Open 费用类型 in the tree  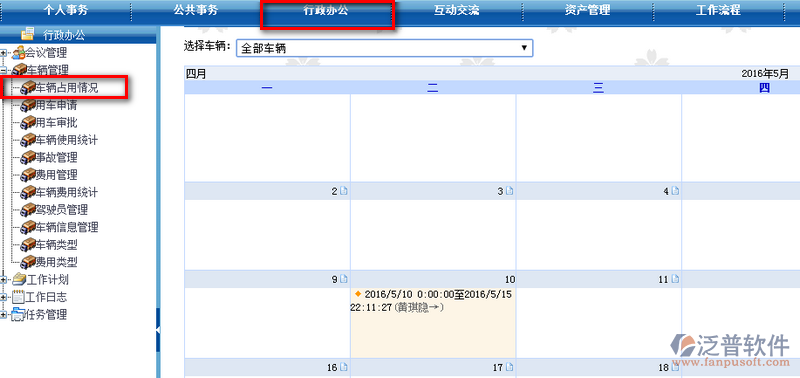point(56,262)
